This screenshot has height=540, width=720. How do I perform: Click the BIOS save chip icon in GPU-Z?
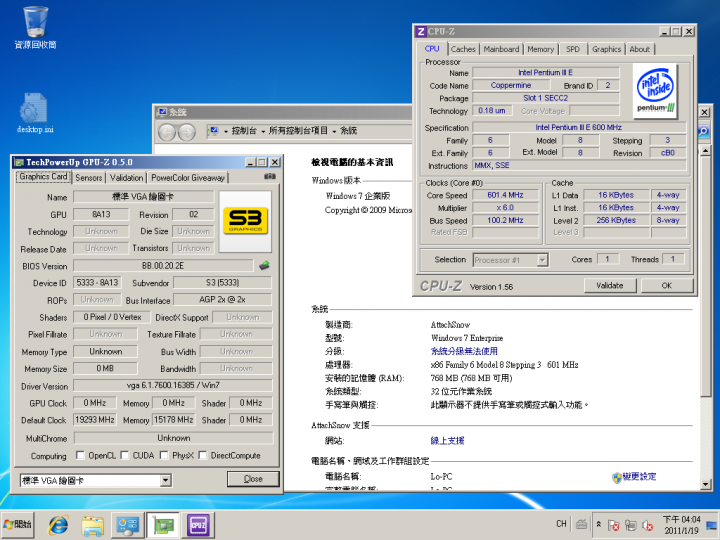[x=264, y=265]
